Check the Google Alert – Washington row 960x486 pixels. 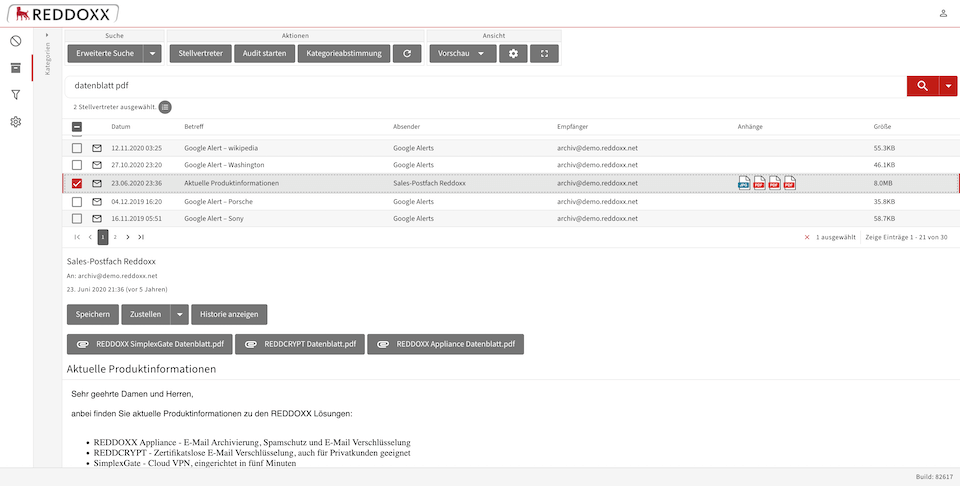(x=77, y=165)
